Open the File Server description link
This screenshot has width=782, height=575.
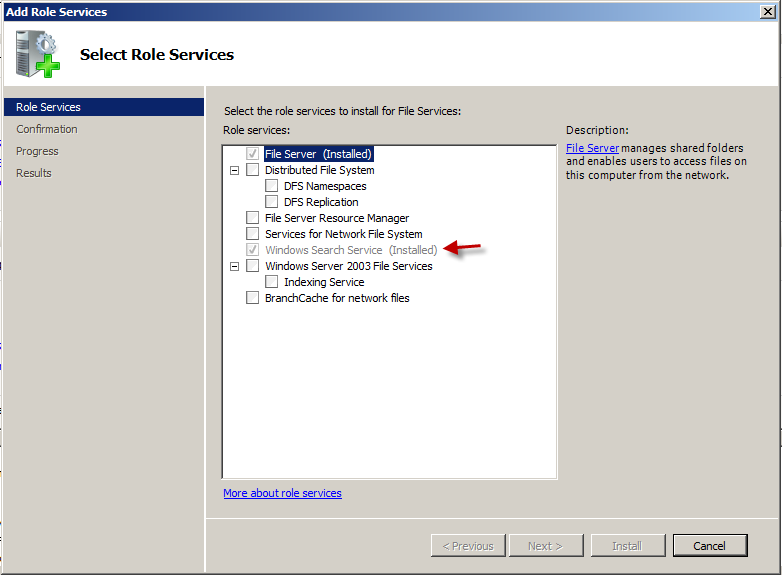[x=592, y=148]
